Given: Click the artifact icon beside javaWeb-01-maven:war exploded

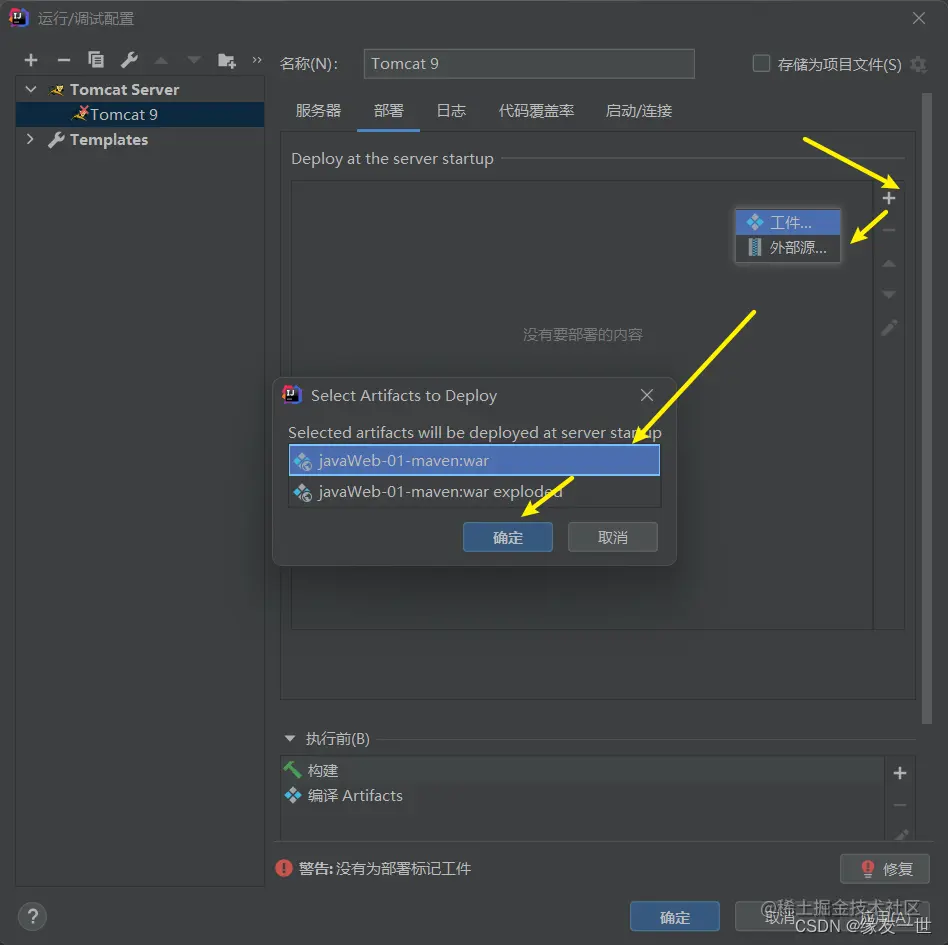Looking at the screenshot, I should coord(302,492).
